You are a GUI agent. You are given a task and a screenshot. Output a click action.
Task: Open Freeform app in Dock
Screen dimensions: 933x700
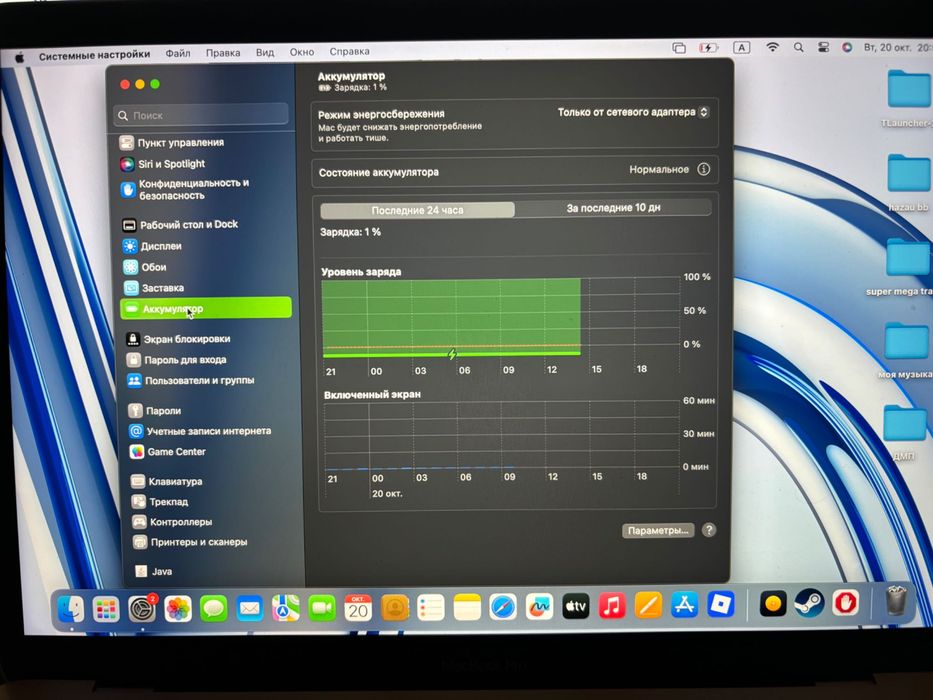(539, 607)
